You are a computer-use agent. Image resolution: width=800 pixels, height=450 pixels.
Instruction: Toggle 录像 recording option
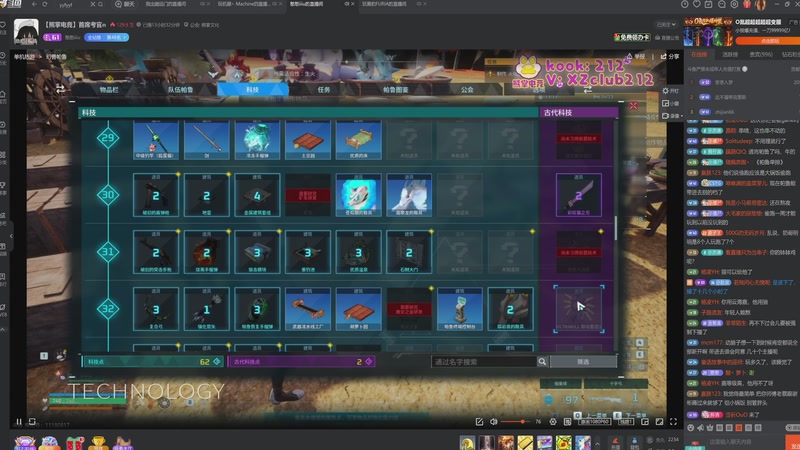point(670,116)
